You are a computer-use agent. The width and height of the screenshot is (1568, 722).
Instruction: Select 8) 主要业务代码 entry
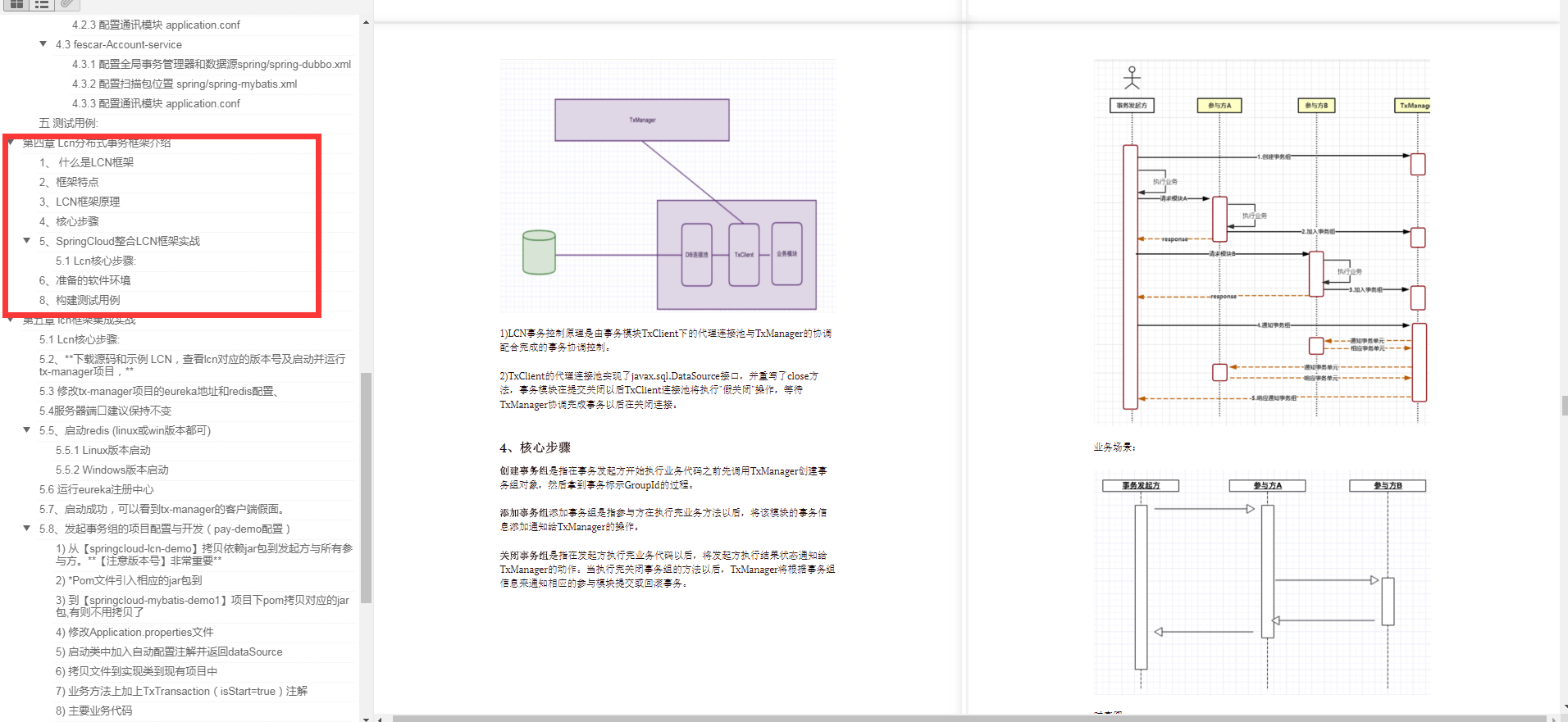93,711
